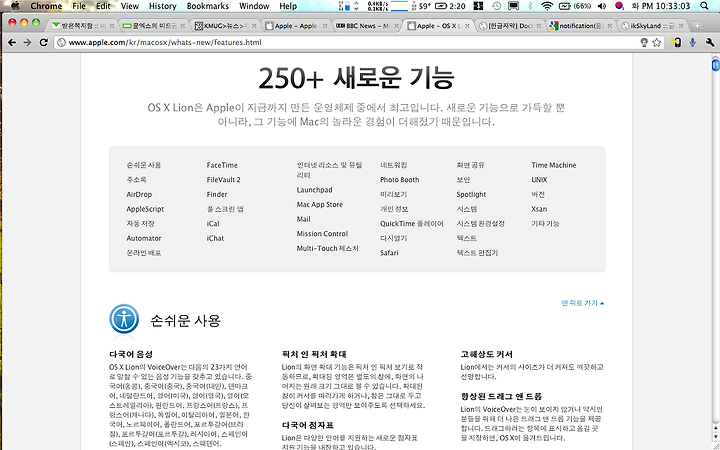Click the Bluetooth icon in menu bar
This screenshot has width=720, height=450.
pos(529,6)
